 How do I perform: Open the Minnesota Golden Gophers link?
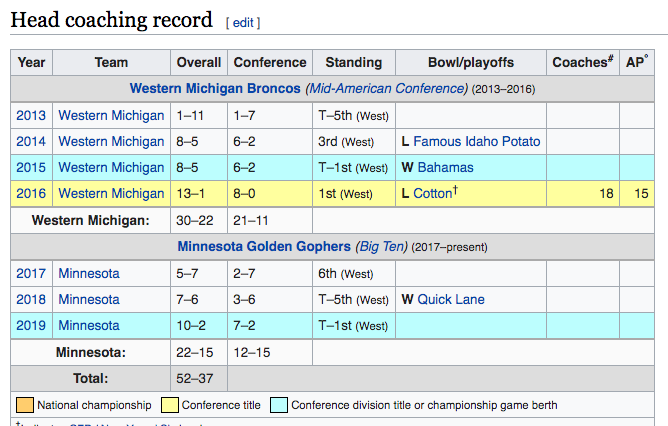coord(264,246)
